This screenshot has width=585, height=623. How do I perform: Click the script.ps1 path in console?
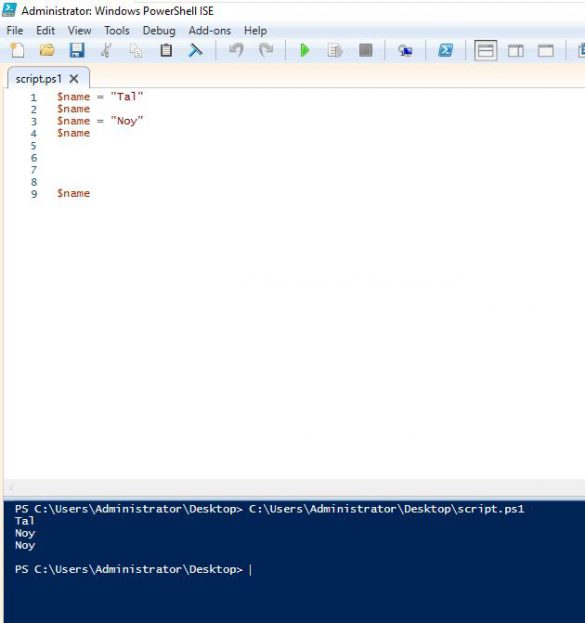pos(387,509)
